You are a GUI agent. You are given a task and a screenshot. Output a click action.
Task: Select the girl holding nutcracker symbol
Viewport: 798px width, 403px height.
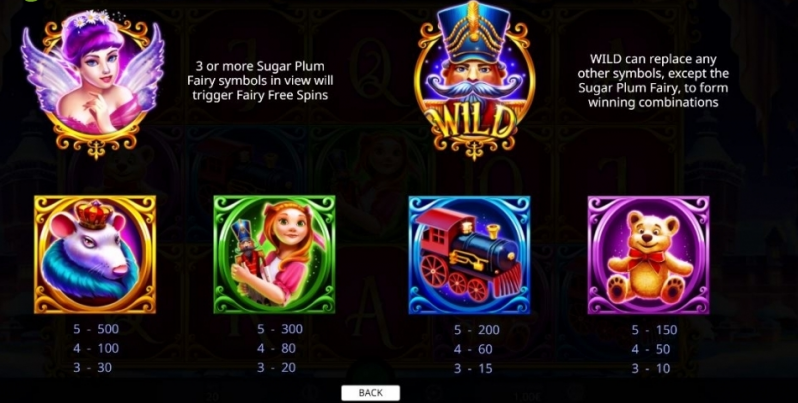pyautogui.click(x=274, y=254)
